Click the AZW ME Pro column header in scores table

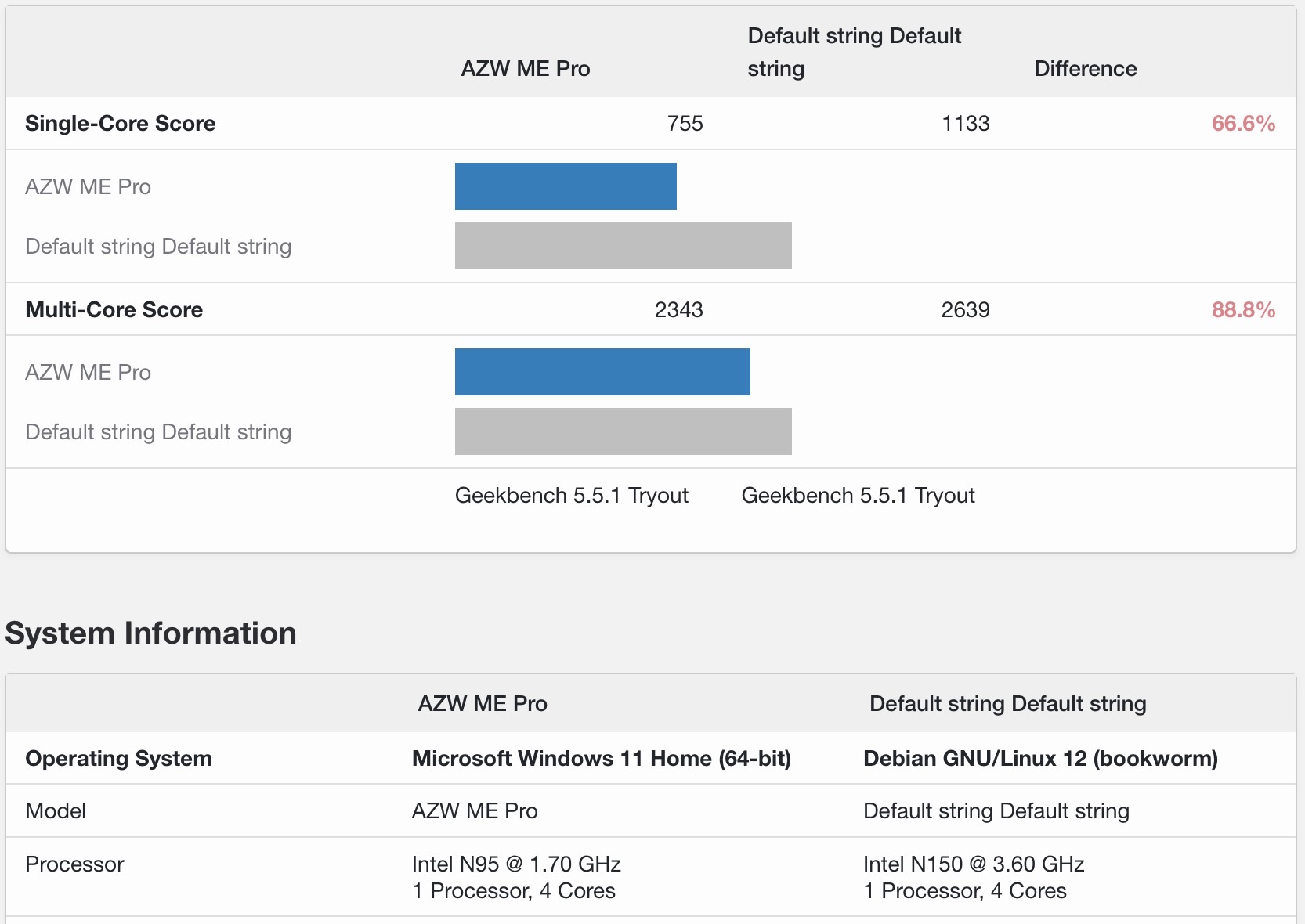(x=525, y=69)
